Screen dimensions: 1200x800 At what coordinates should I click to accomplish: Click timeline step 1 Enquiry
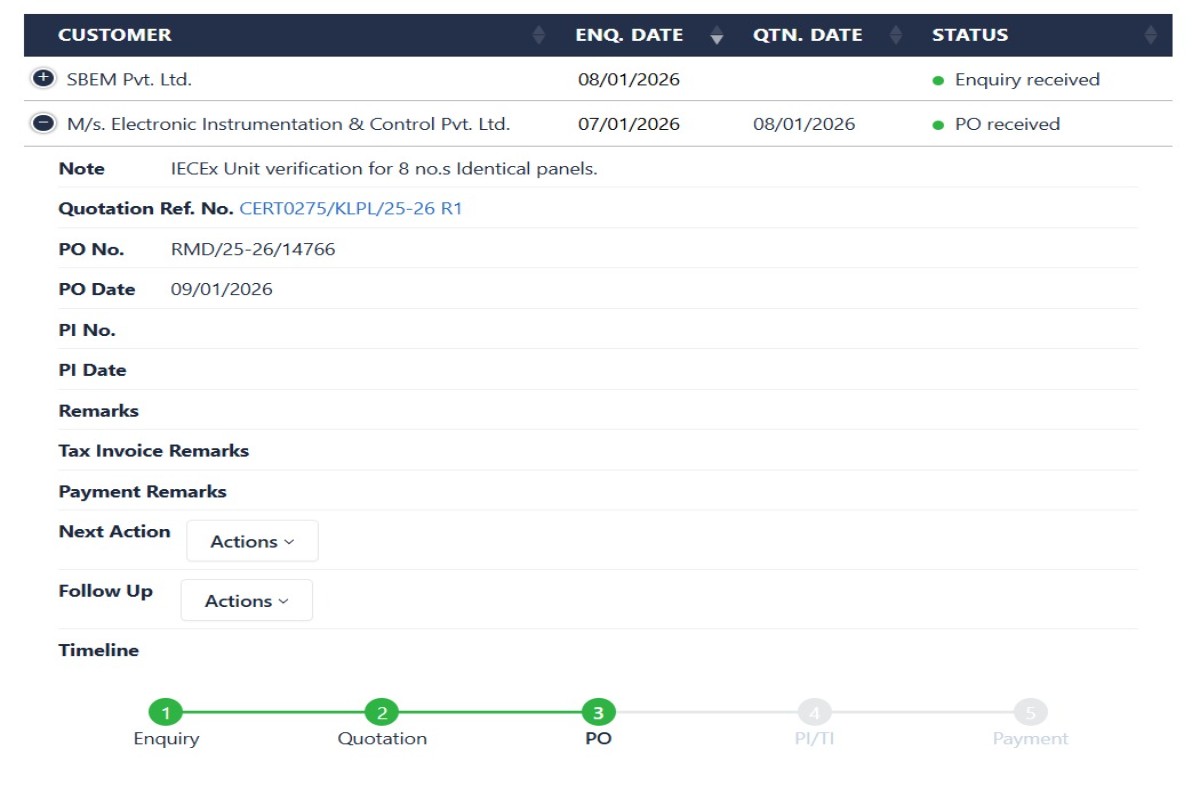coord(166,713)
